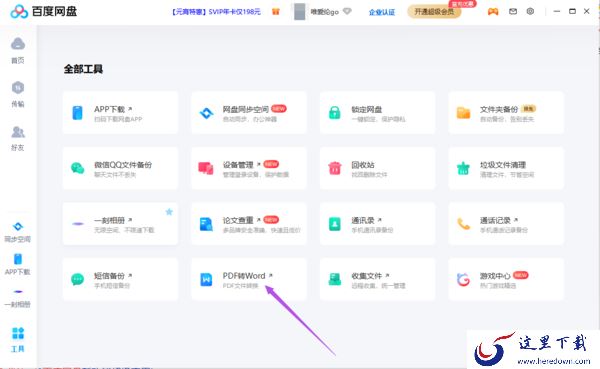Click the SVIP年卡仅198元 promo link

(x=216, y=12)
